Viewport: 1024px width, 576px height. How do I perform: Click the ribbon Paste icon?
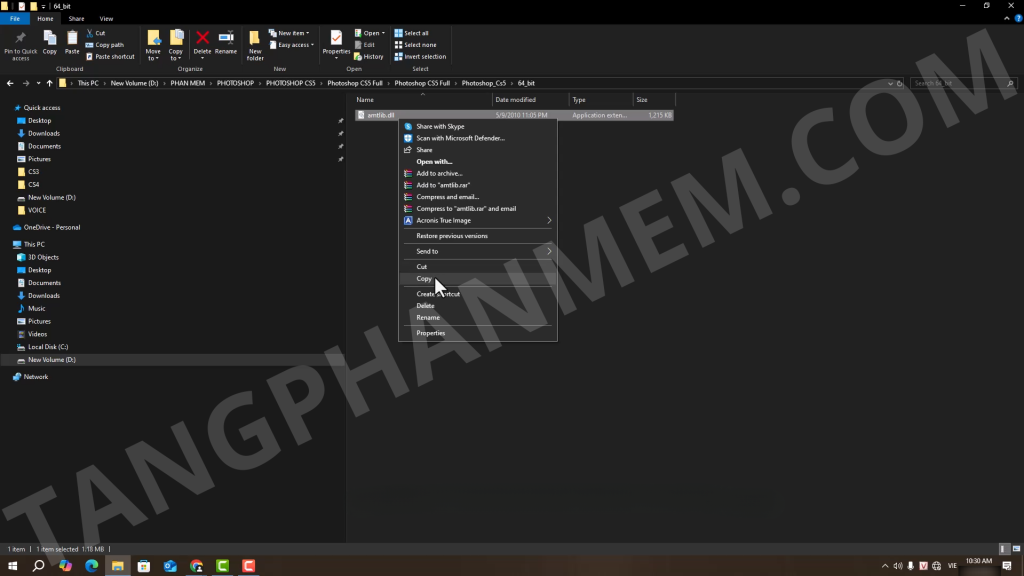tap(72, 41)
